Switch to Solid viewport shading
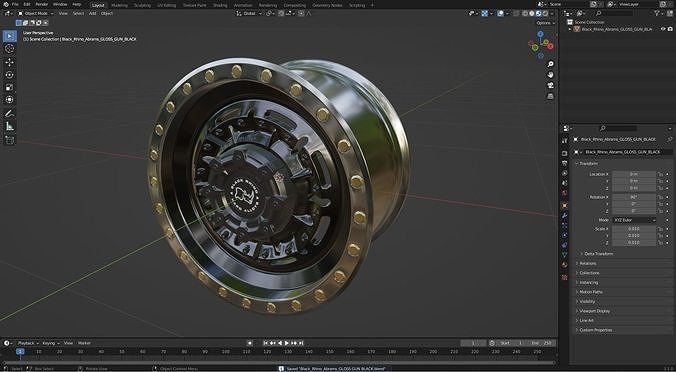This screenshot has height=372, width=676. 532,13
